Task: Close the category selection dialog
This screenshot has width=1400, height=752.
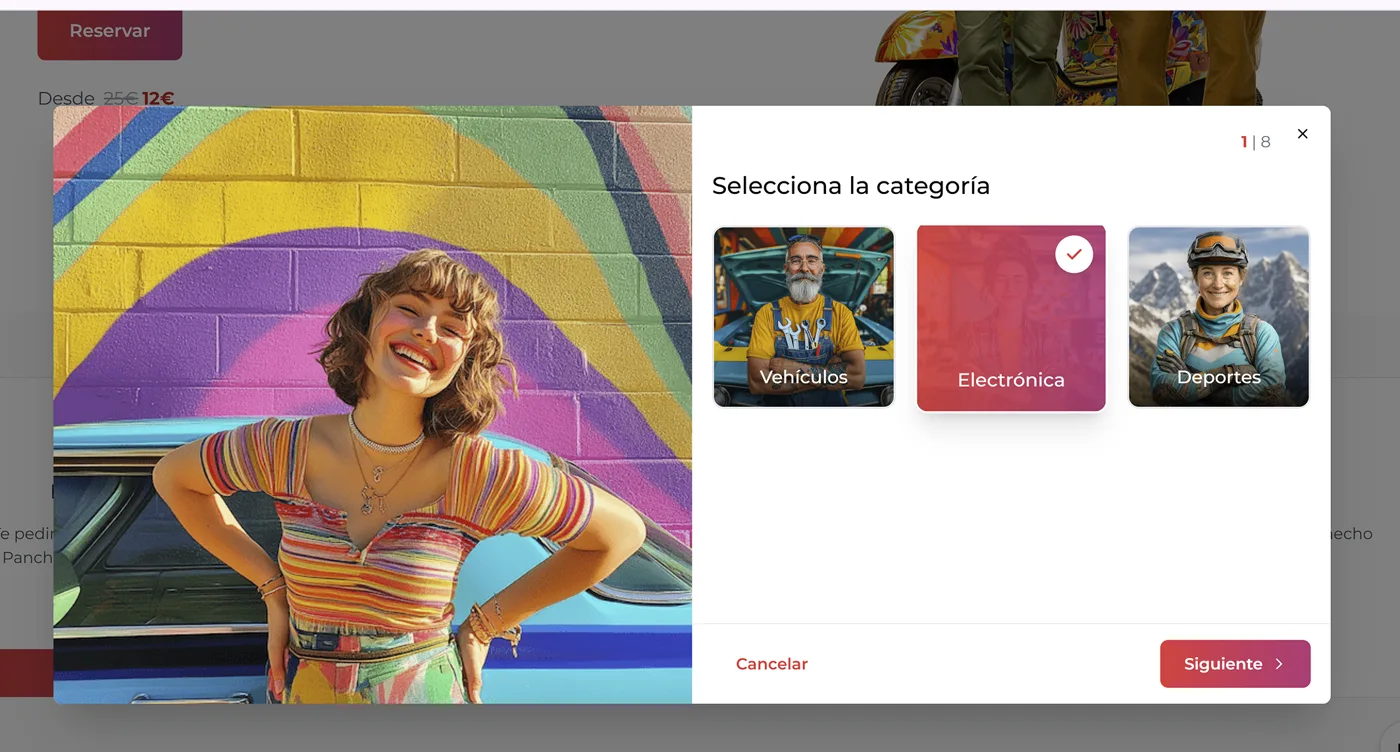Action: coord(1302,134)
